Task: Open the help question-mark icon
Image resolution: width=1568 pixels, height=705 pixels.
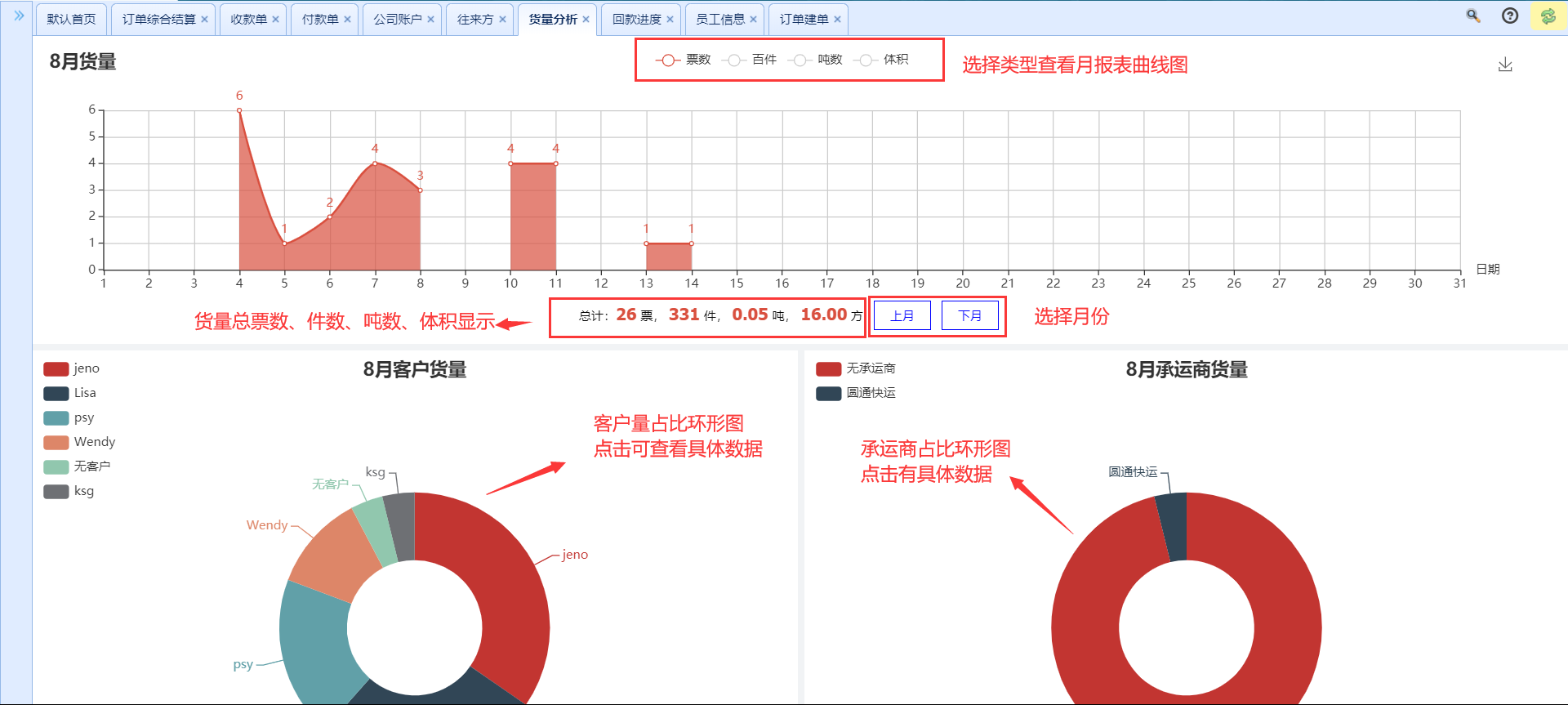Action: (1510, 16)
